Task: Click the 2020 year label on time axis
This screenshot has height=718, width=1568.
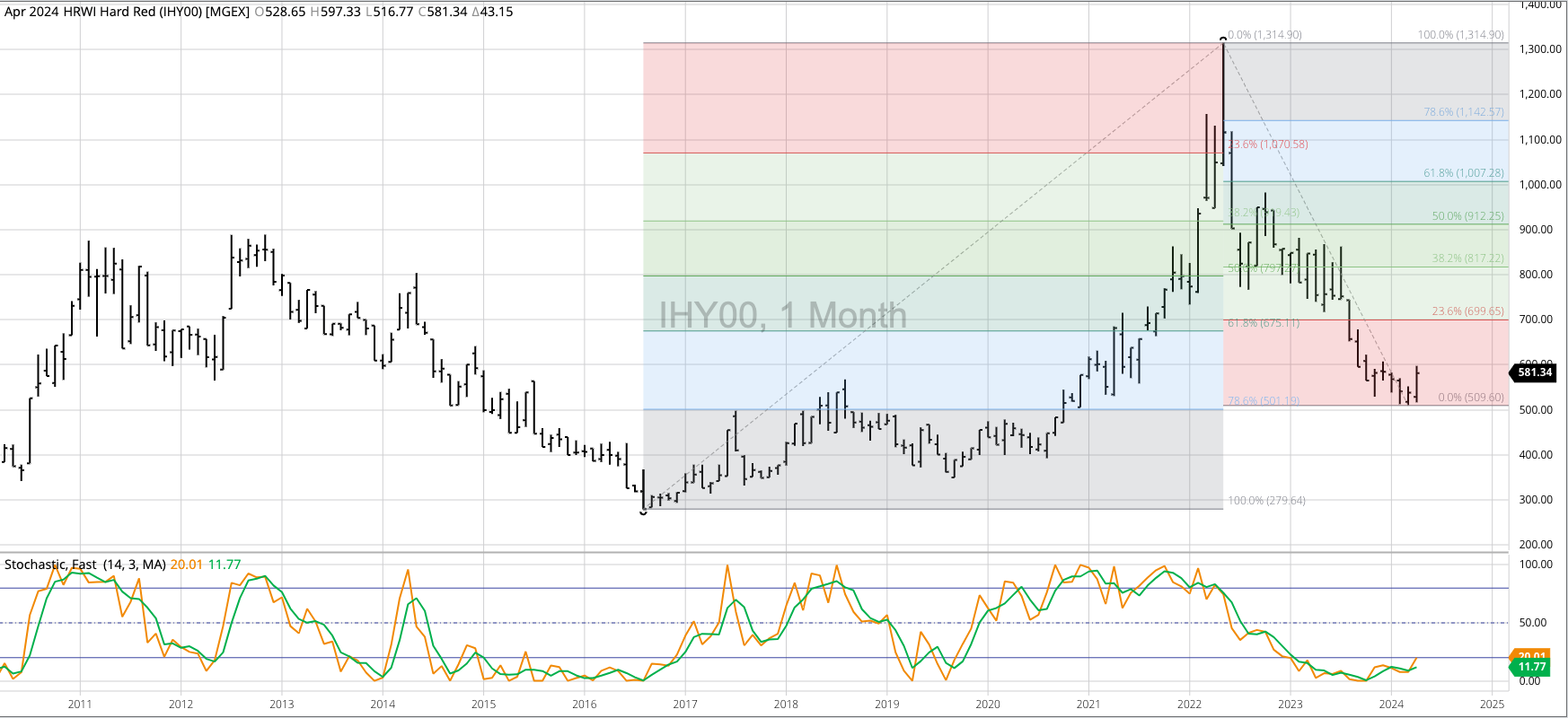Action: click(x=987, y=705)
